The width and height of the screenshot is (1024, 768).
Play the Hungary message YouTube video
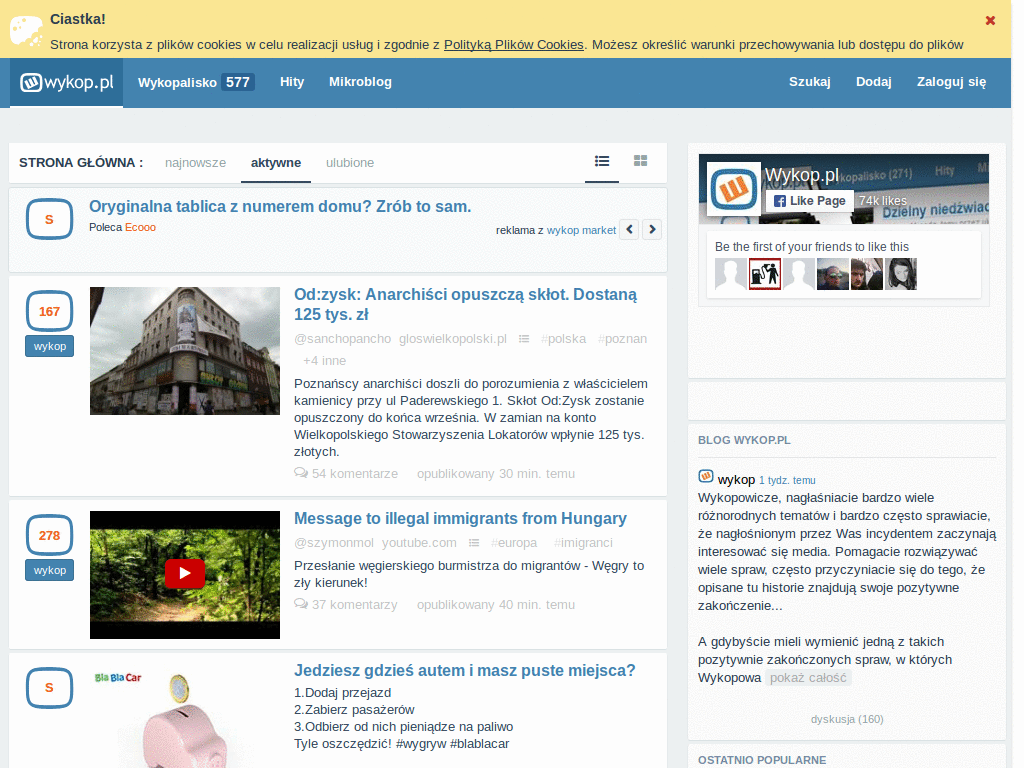pos(185,573)
